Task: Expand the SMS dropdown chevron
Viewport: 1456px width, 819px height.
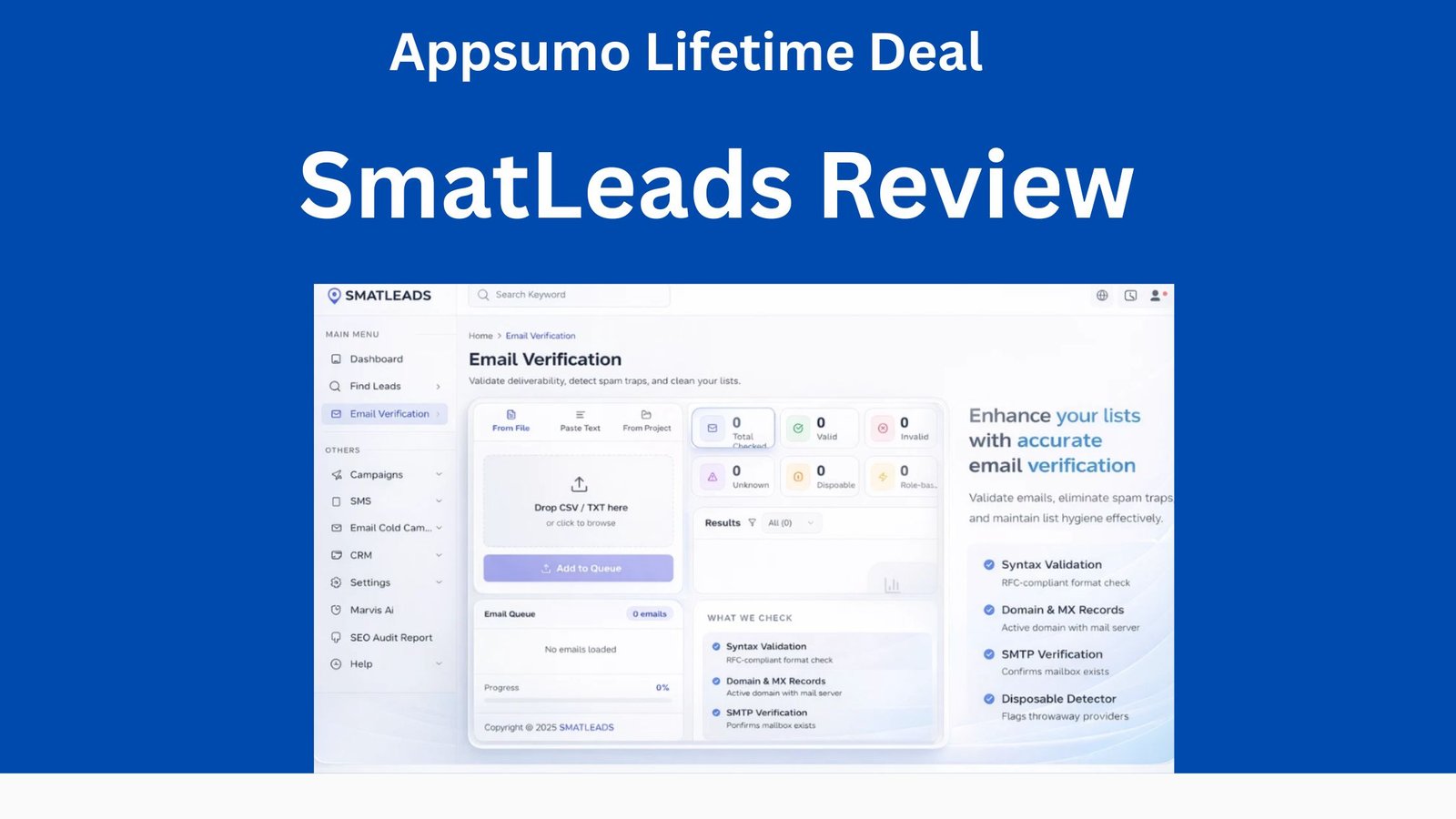Action: pyautogui.click(x=439, y=500)
